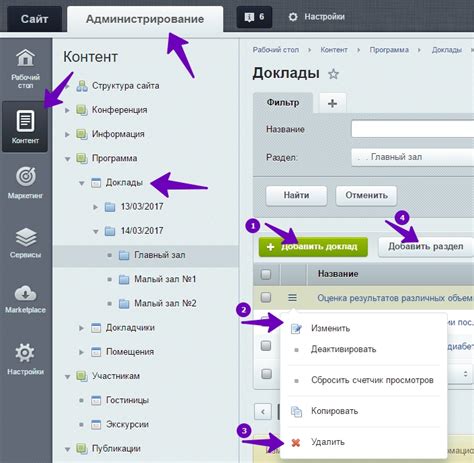Viewport: 474px width, 463px height.
Task: Click the Название filter input field
Action: [413, 129]
